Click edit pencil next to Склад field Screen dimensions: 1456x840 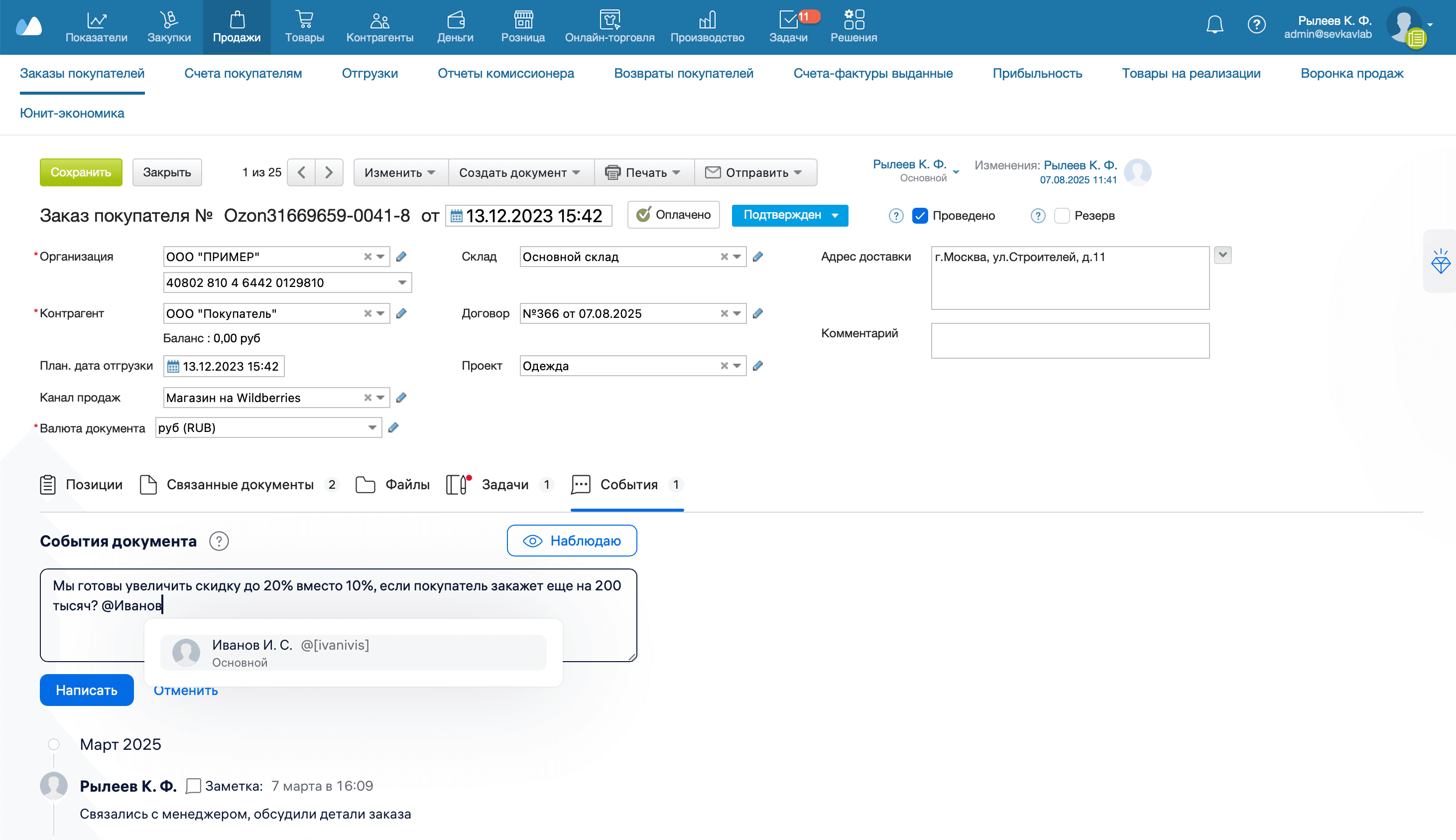pos(758,257)
